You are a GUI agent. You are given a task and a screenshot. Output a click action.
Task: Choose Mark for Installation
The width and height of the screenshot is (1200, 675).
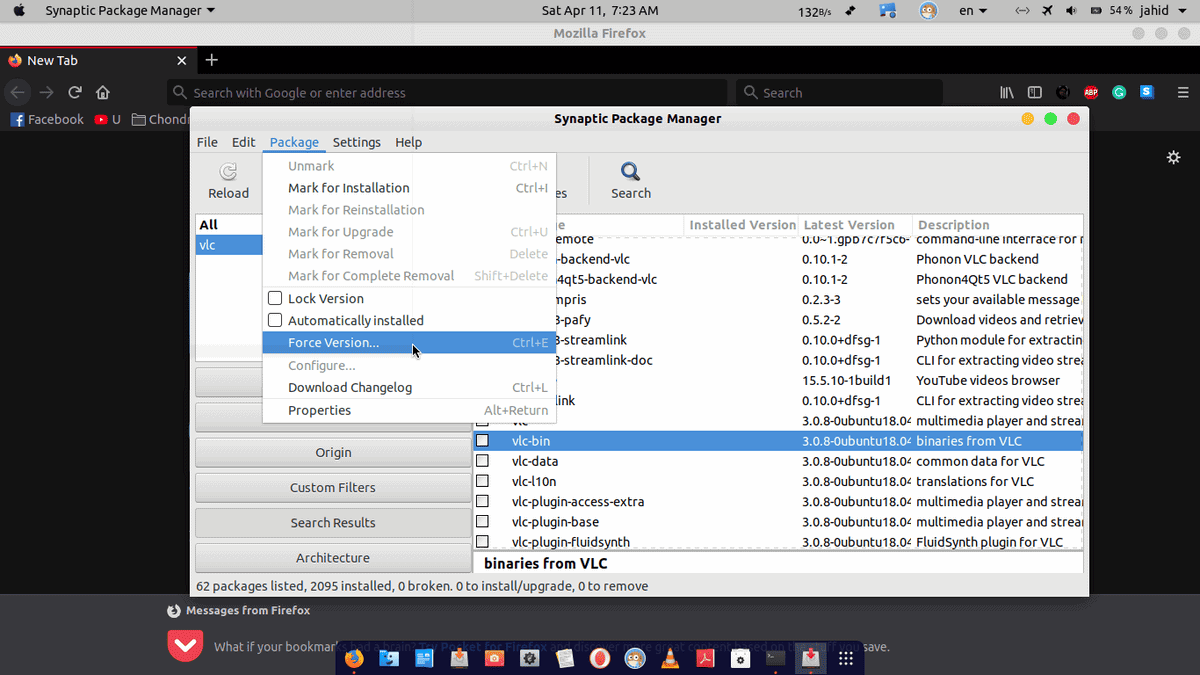[409, 188]
